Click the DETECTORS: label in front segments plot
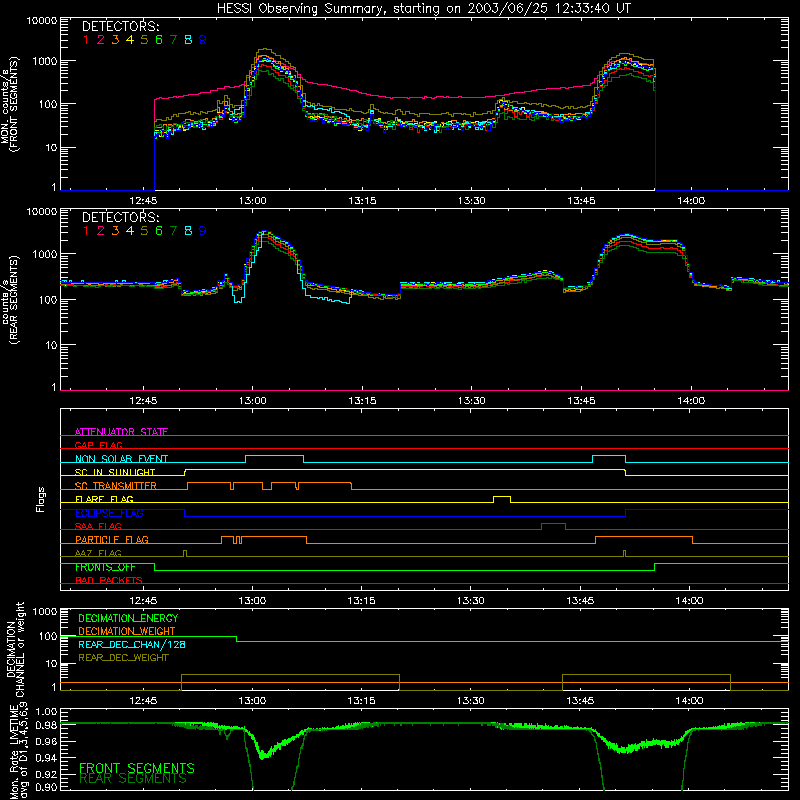Viewport: 800px width, 800px height. click(x=120, y=26)
